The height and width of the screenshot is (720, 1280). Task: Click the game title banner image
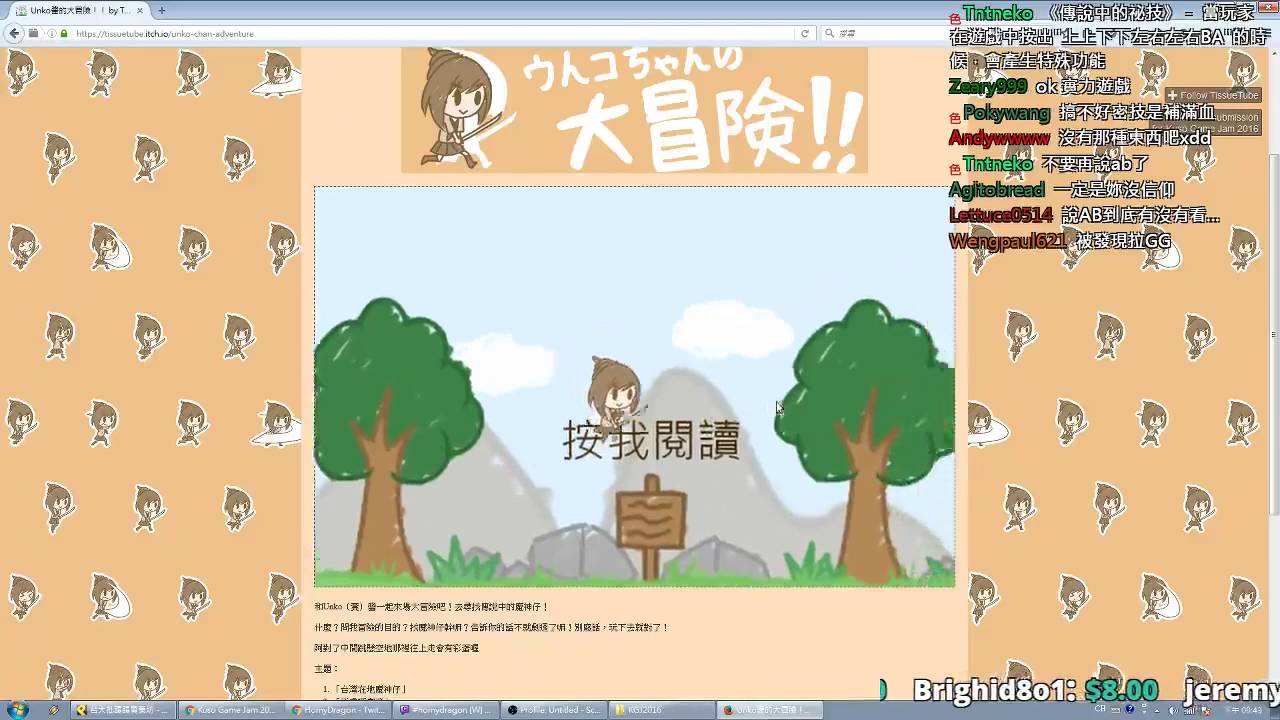(634, 110)
